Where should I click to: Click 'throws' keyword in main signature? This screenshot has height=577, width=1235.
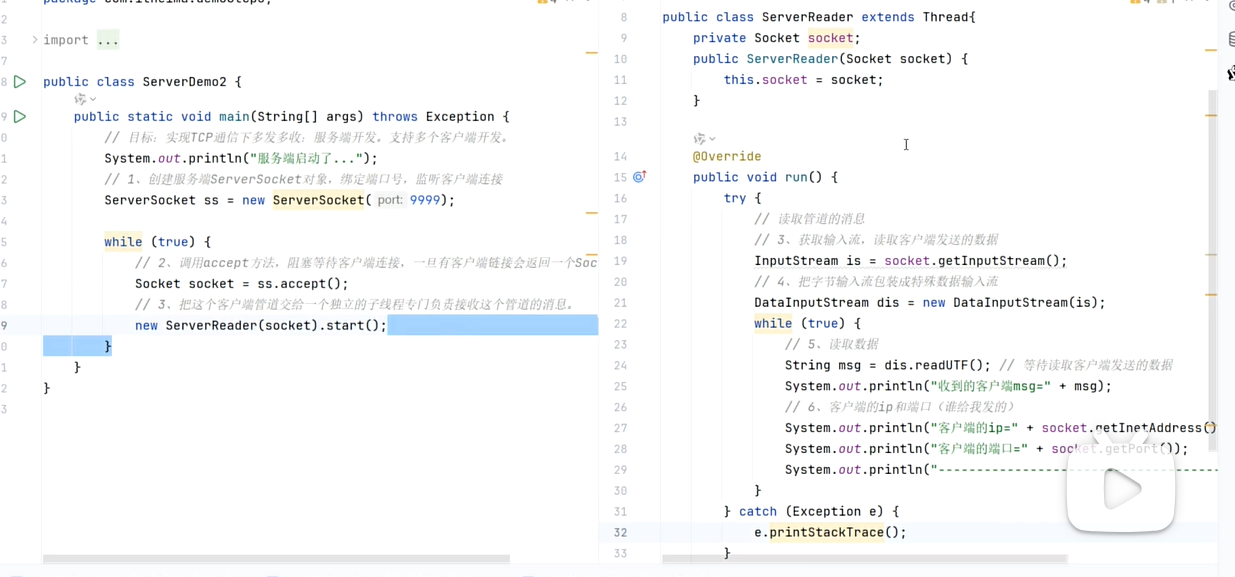395,117
